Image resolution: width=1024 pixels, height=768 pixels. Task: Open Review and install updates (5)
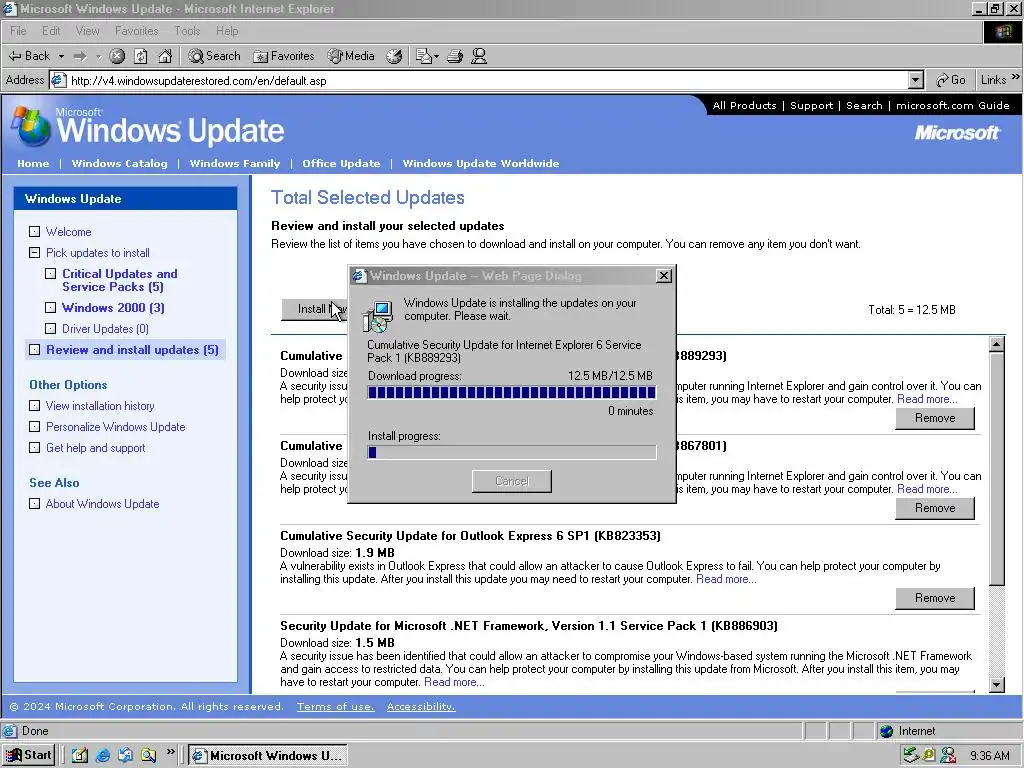(x=132, y=349)
